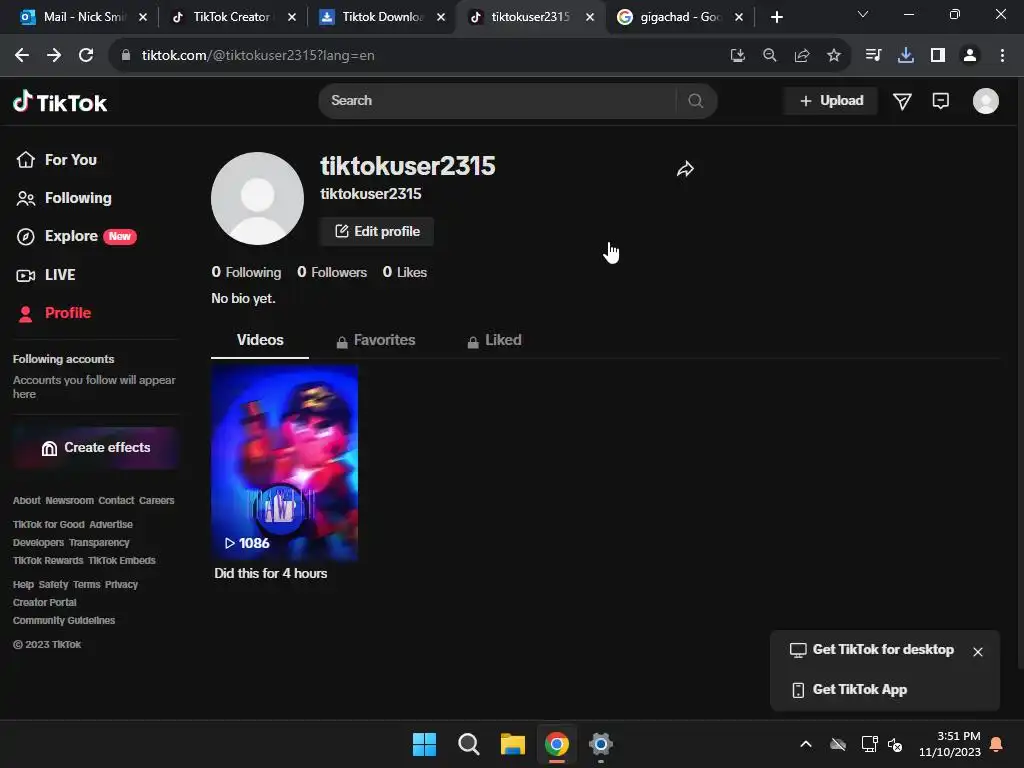
Task: Go back with browser back arrow
Action: point(22,56)
